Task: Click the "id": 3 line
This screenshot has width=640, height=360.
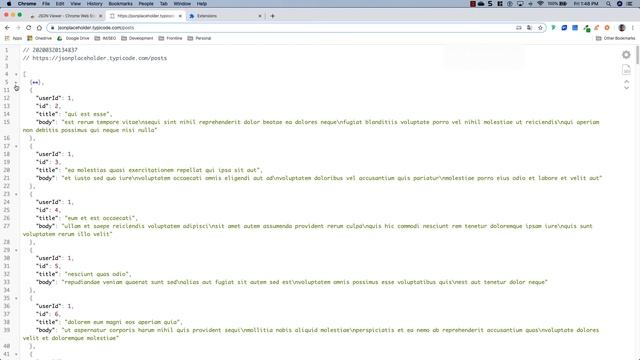Action: 48,162
